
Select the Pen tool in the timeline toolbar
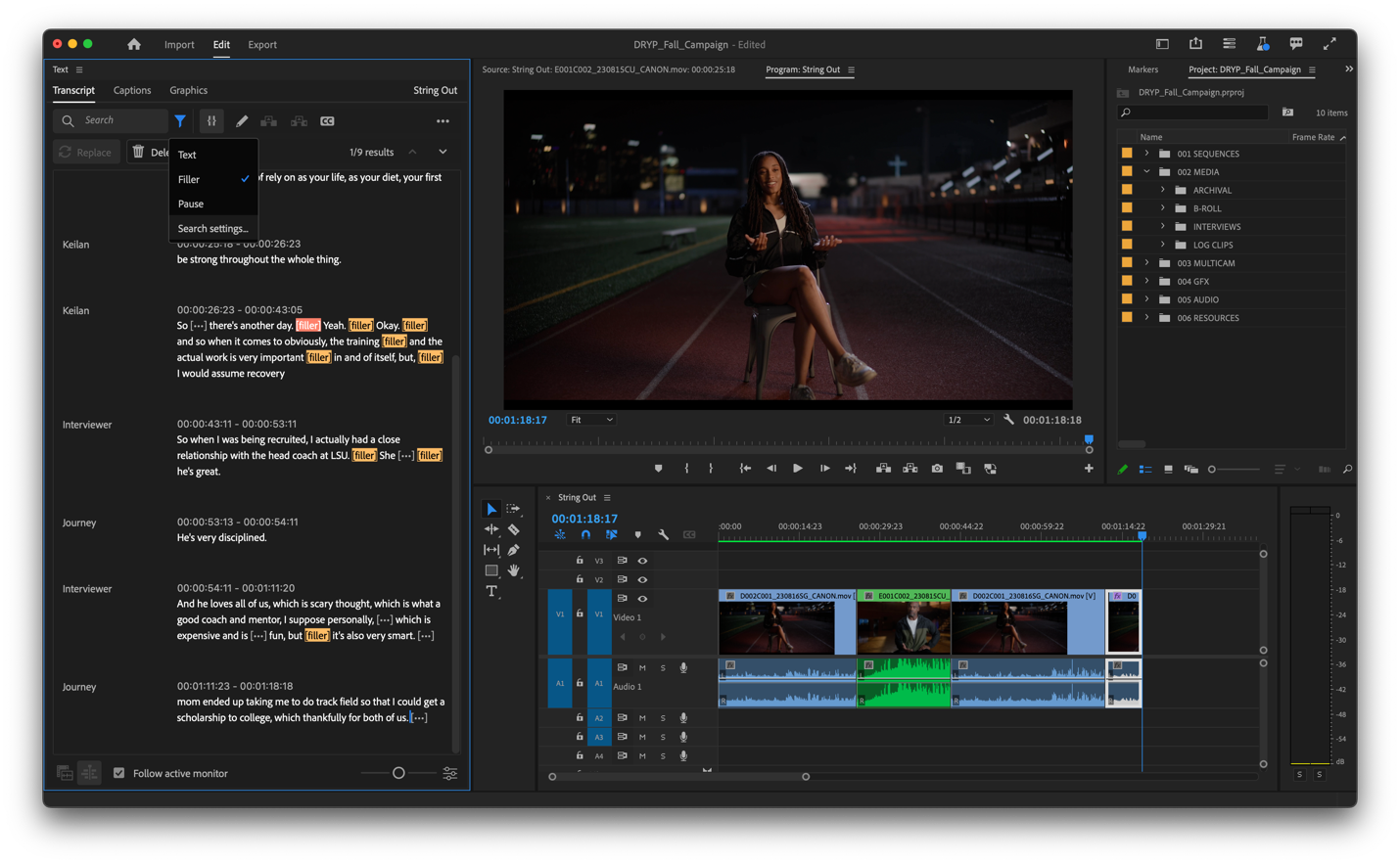coord(514,550)
